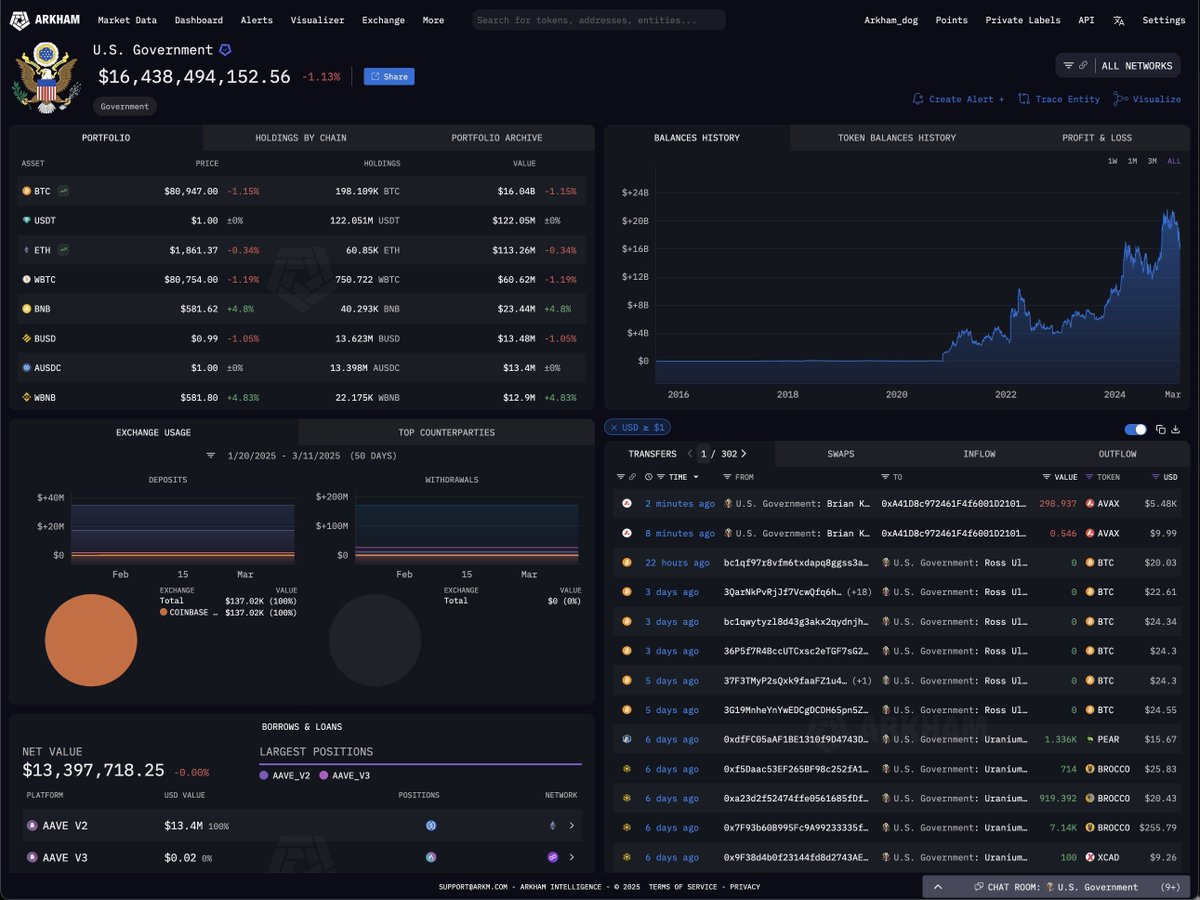
Task: Open the Profit & Loss tab
Action: click(1097, 138)
